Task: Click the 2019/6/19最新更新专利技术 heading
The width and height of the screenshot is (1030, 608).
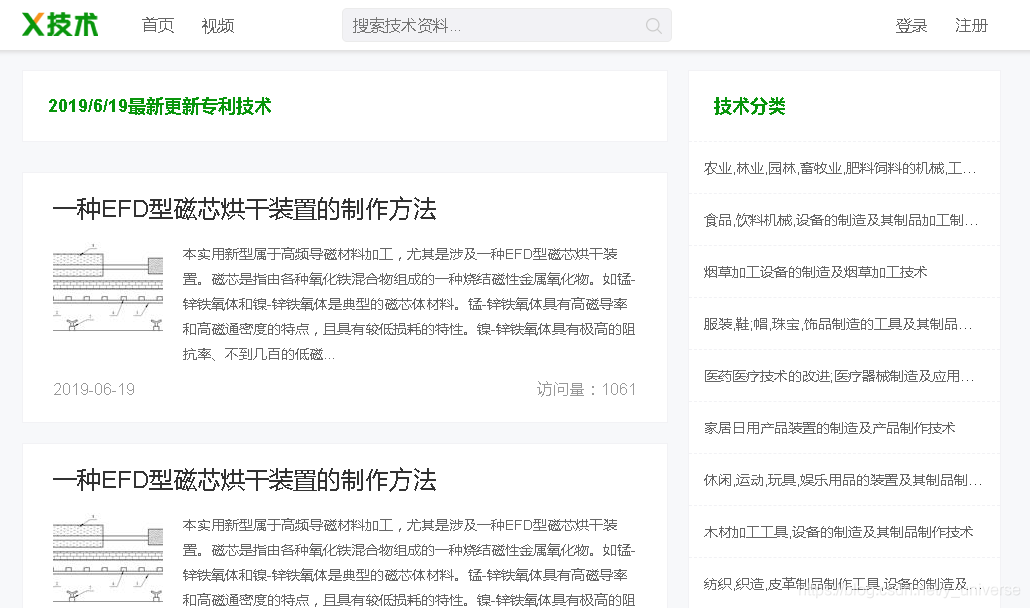Action: click(x=161, y=107)
